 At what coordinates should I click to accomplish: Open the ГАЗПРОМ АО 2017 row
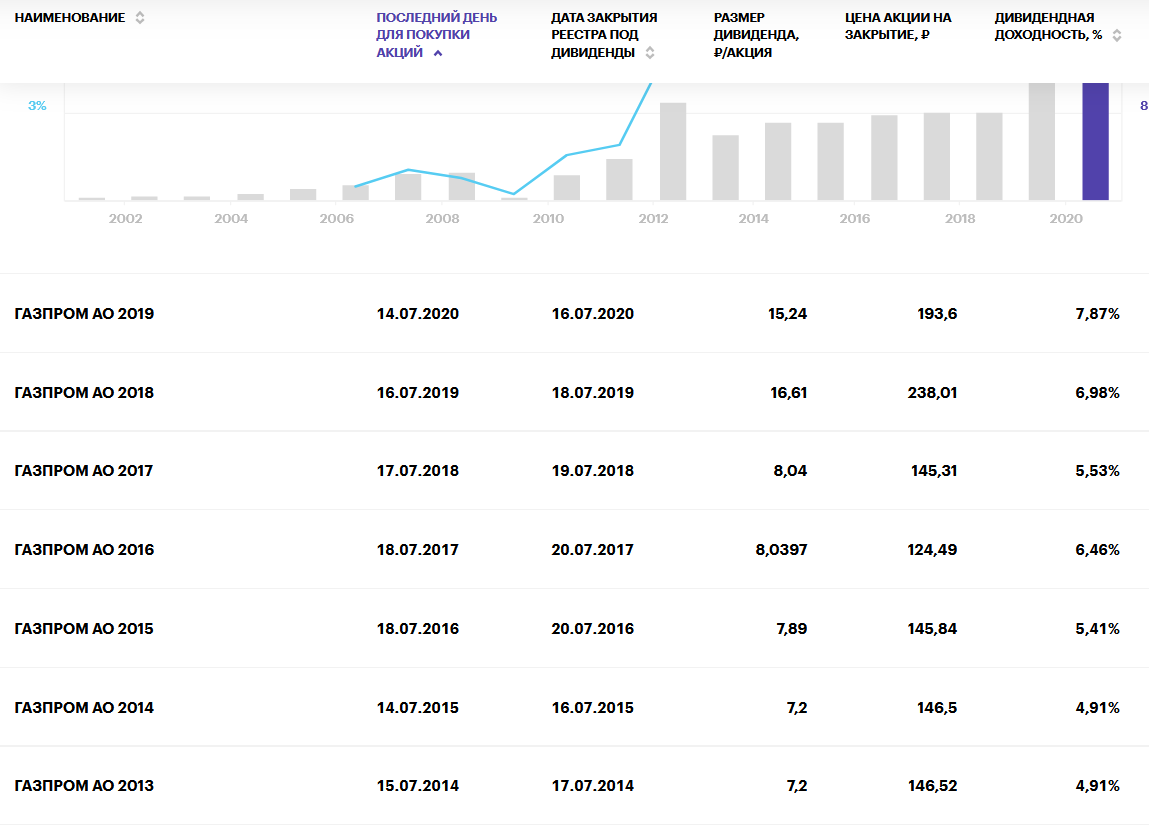[574, 470]
